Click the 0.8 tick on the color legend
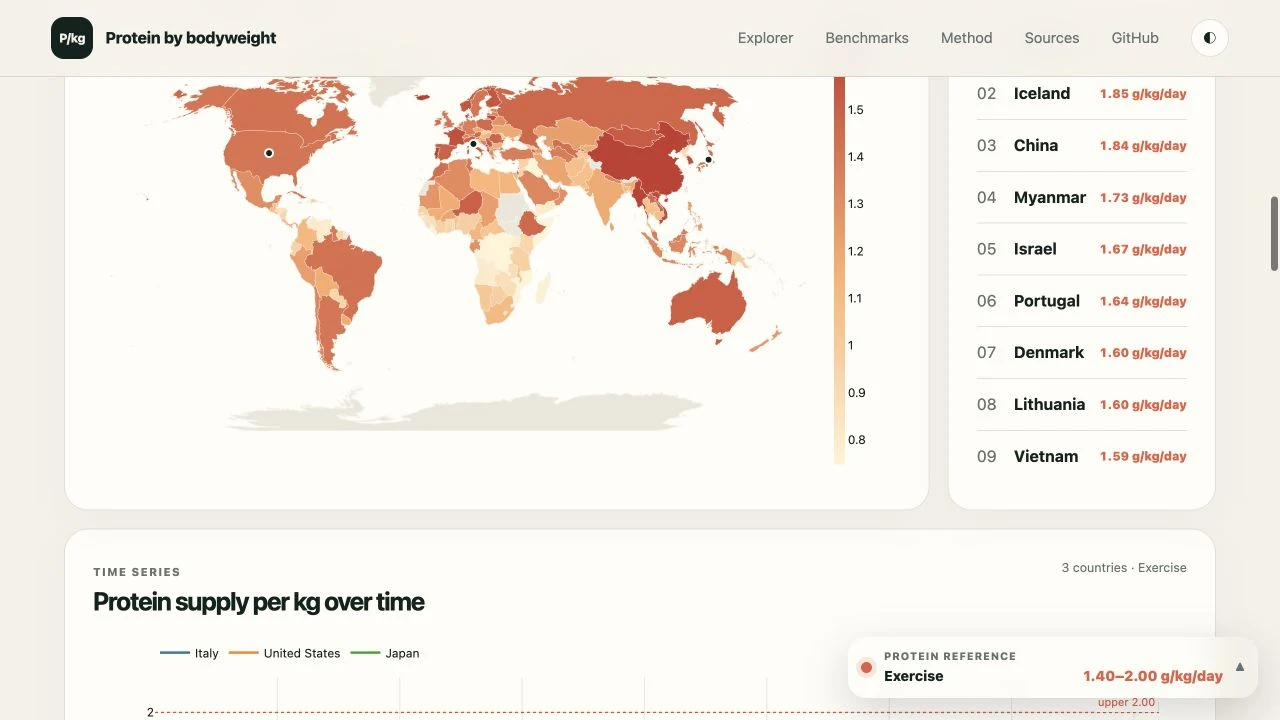Viewport: 1280px width, 720px height. pos(856,440)
